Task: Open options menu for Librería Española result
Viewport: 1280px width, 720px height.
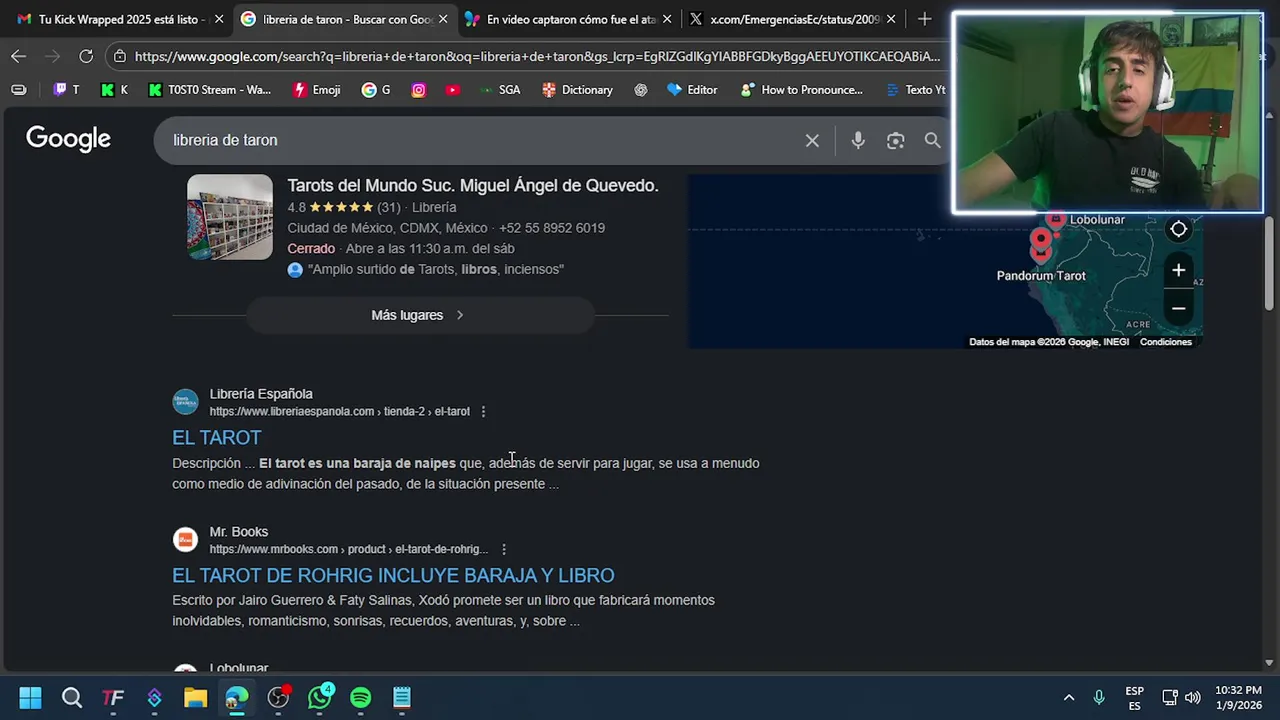Action: [483, 412]
